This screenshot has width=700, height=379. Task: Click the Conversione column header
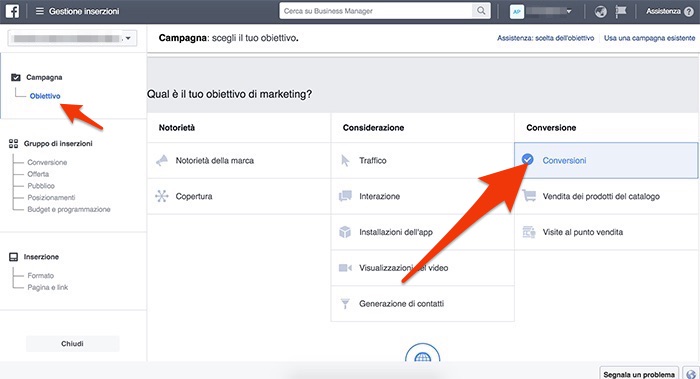click(x=551, y=128)
